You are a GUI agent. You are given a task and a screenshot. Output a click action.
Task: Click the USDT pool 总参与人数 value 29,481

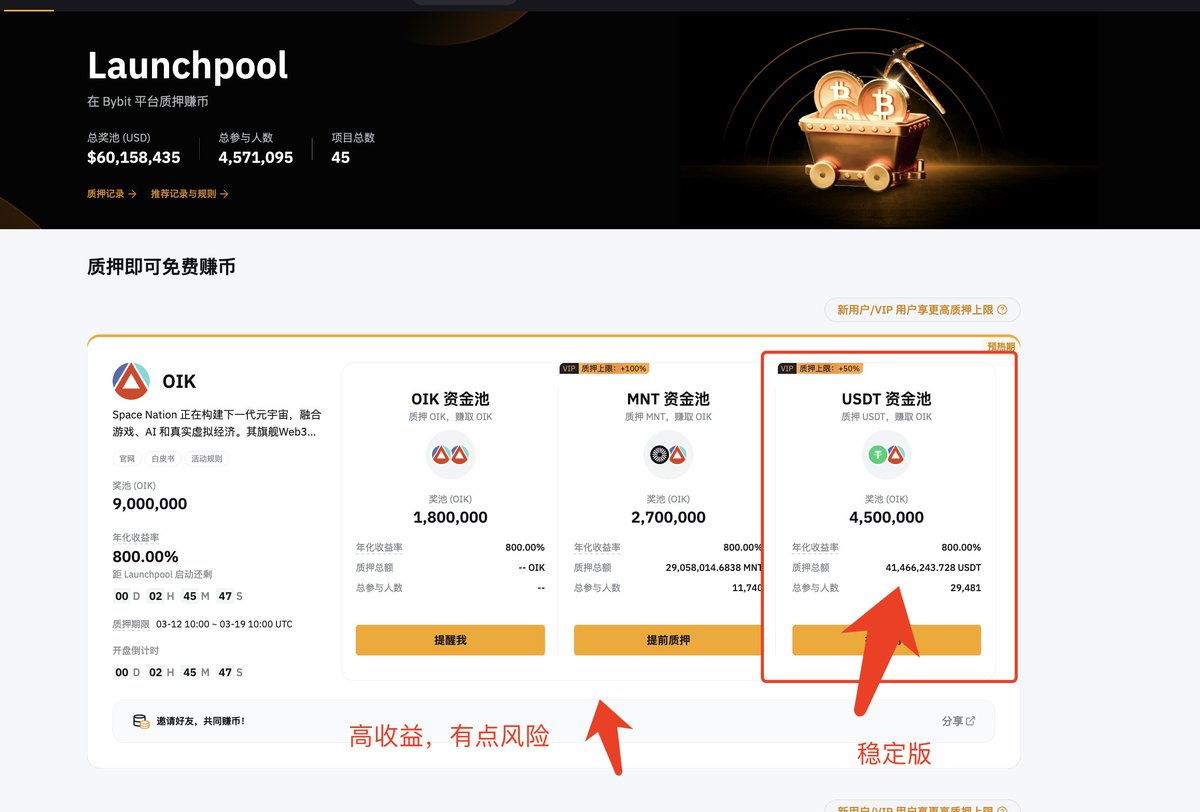pyautogui.click(x=964, y=588)
